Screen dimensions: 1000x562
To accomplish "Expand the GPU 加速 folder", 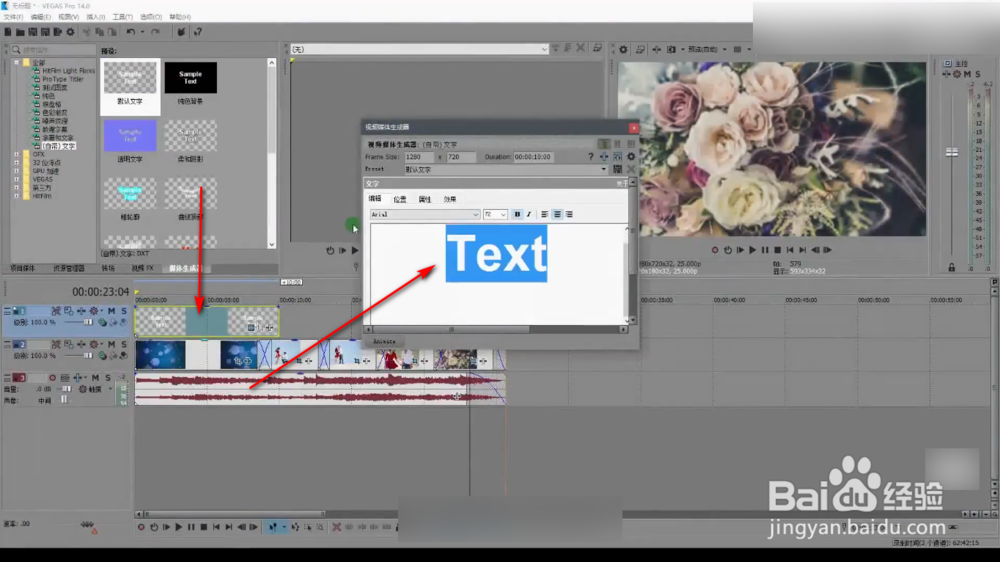I will pos(17,171).
